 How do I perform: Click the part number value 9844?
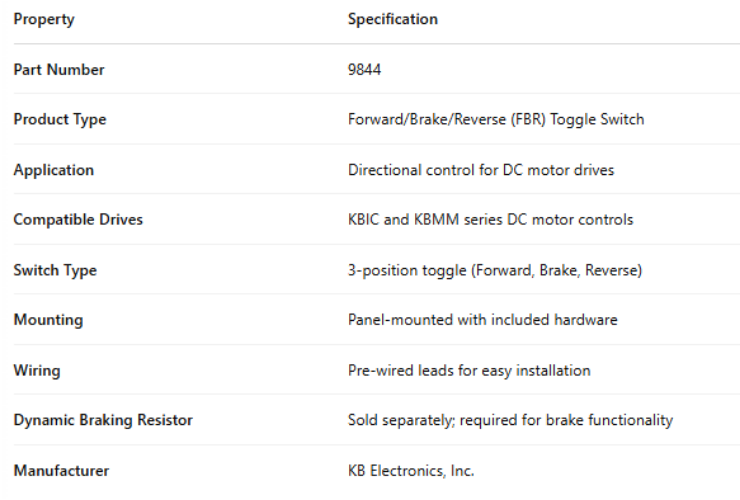coord(364,70)
